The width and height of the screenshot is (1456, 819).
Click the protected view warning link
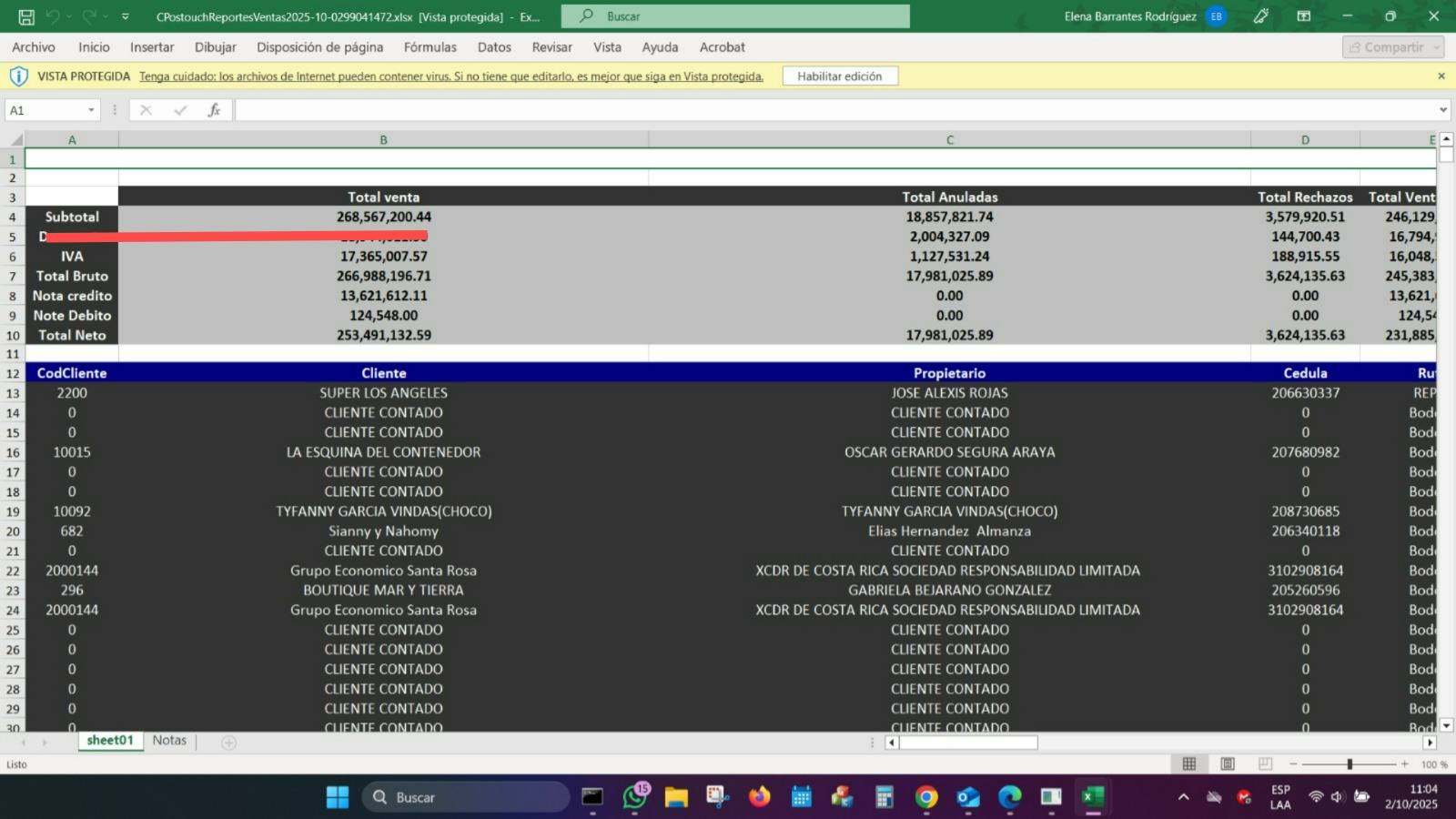tap(450, 76)
